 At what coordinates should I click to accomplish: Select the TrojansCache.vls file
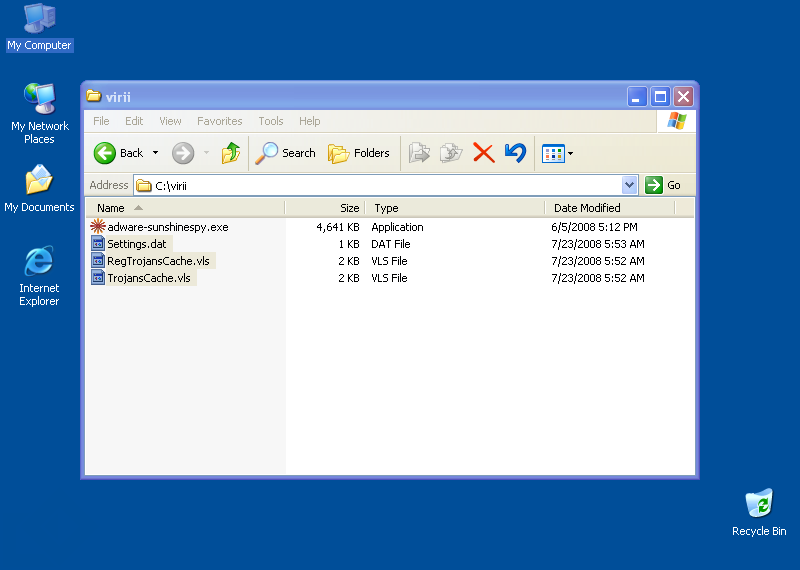(148, 278)
